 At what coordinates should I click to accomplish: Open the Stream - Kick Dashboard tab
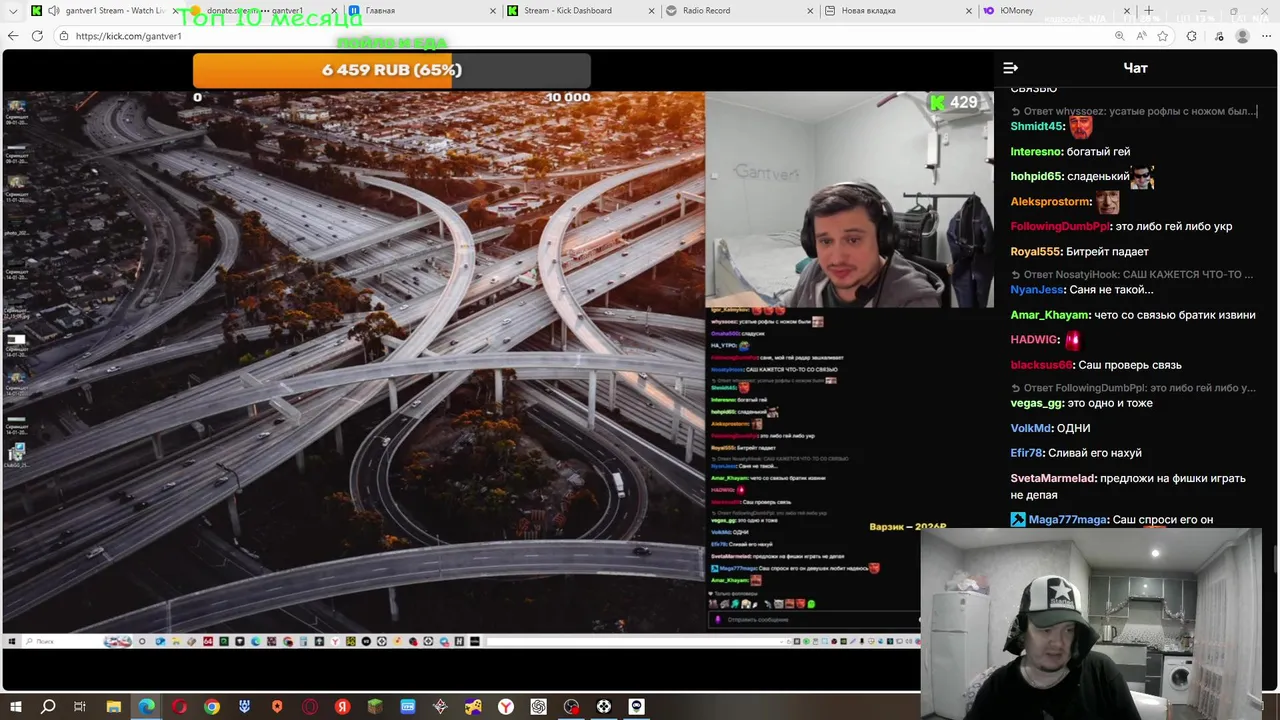(580, 11)
